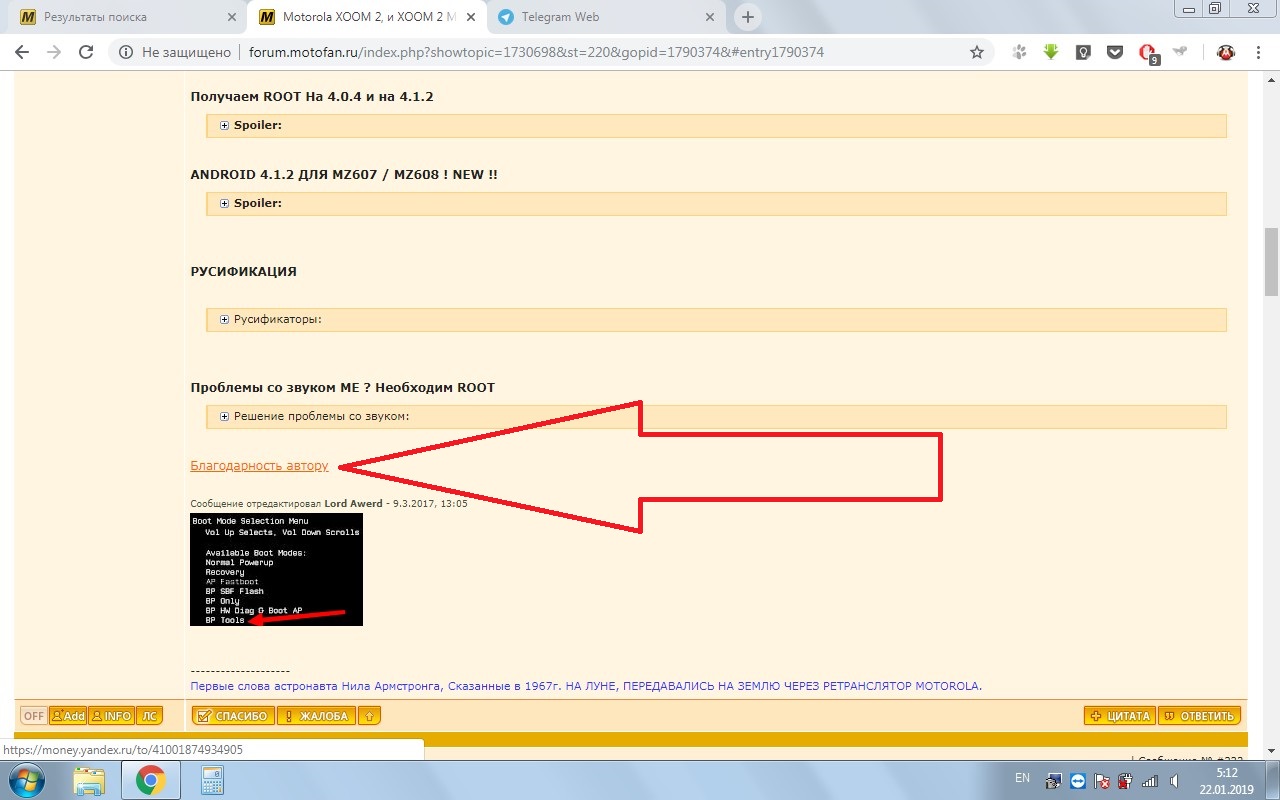Open the gray bird extension
This screenshot has height=800, width=1280.
tap(1180, 52)
